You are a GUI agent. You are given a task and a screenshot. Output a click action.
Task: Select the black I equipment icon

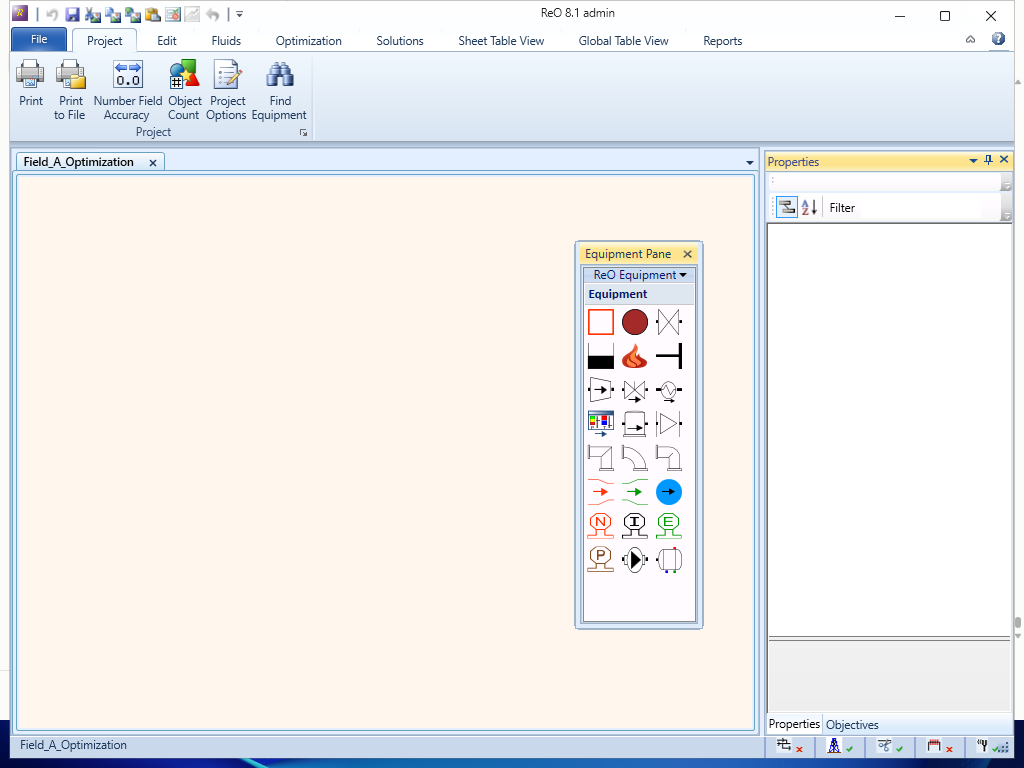pos(635,526)
